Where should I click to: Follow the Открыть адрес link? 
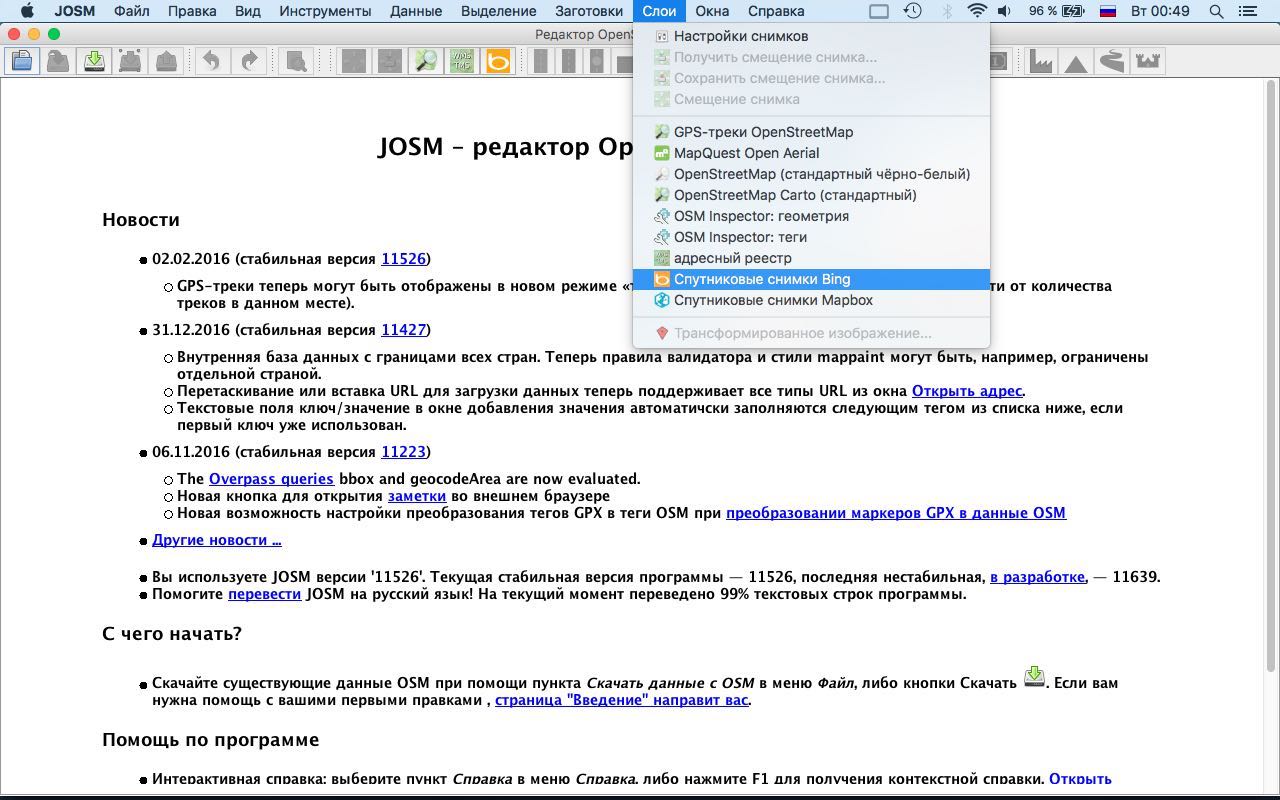[967, 390]
